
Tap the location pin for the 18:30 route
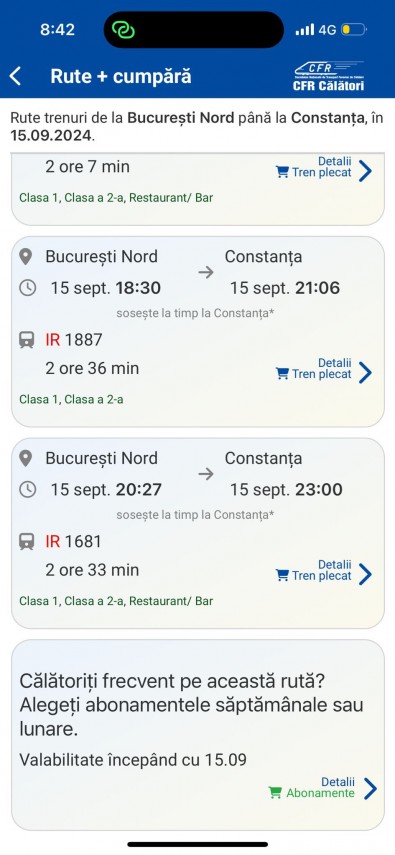point(26,257)
